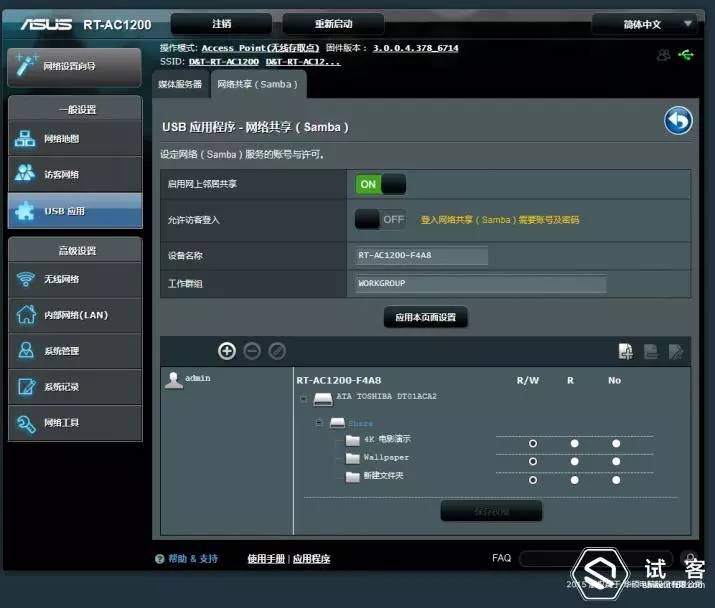Remove the selected user account
This screenshot has width=715, height=608.
[x=252, y=351]
